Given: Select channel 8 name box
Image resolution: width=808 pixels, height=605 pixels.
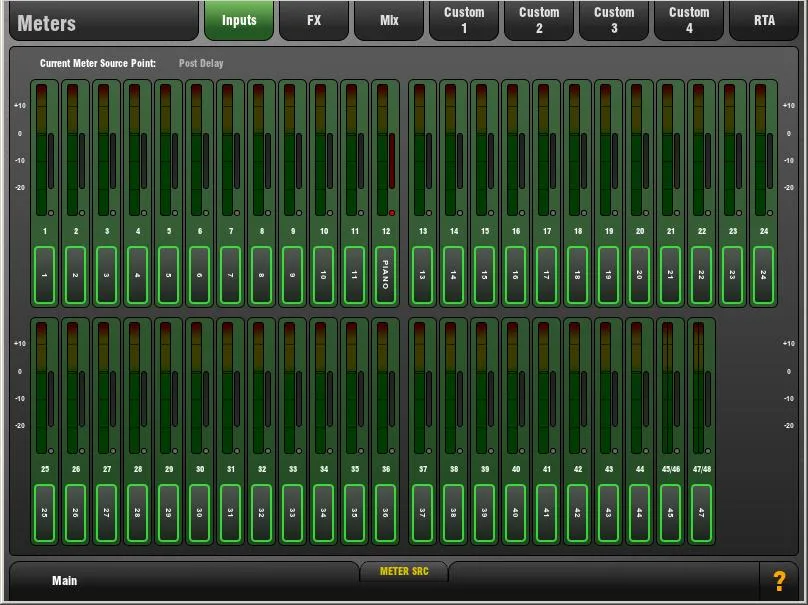Looking at the screenshot, I should 261,275.
